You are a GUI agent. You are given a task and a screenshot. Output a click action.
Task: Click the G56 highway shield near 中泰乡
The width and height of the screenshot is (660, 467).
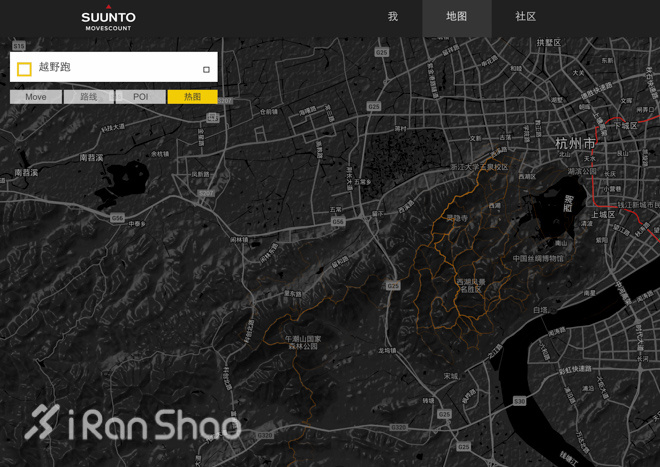117,218
